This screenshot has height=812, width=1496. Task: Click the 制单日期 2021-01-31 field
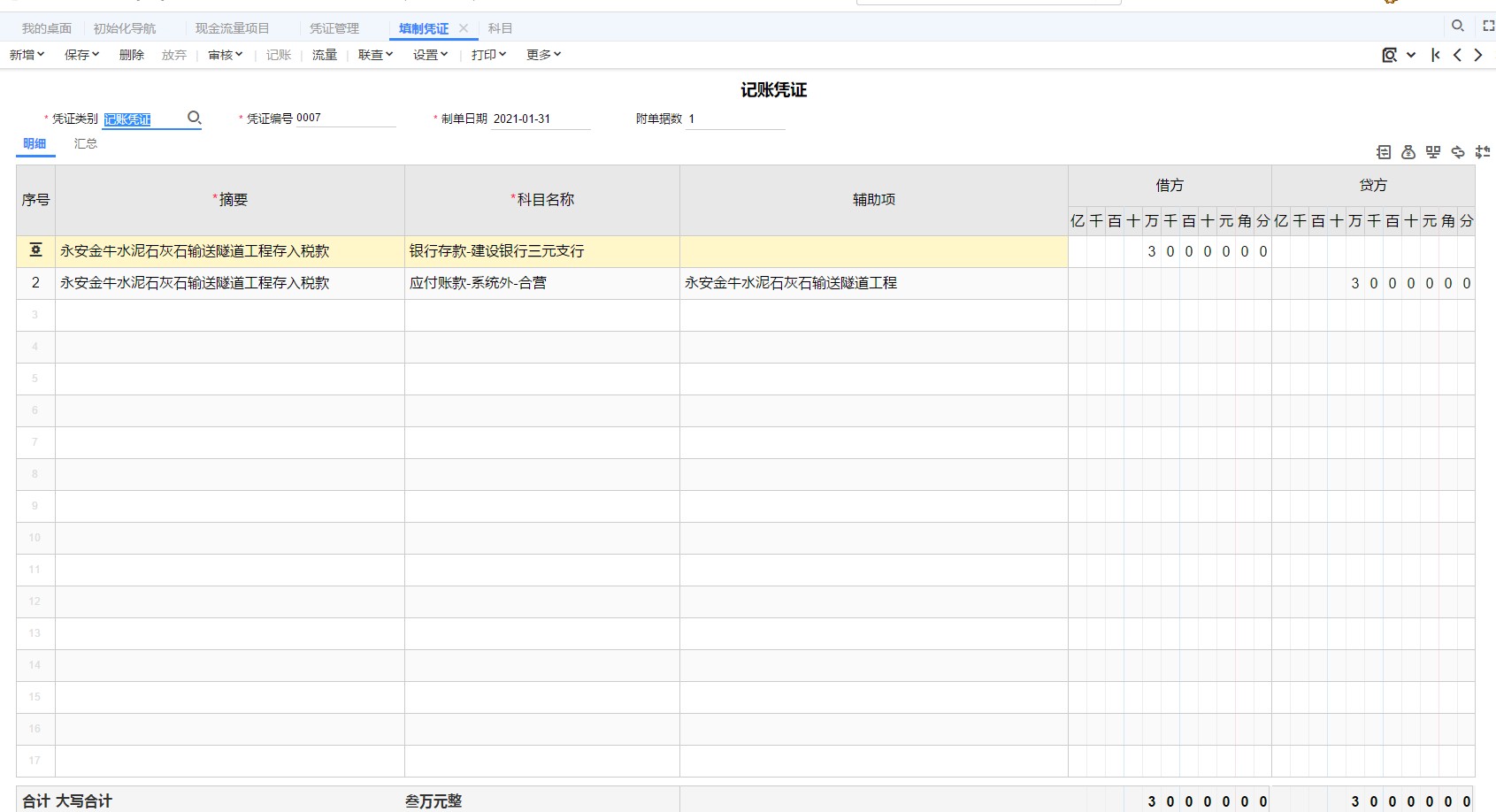(541, 119)
